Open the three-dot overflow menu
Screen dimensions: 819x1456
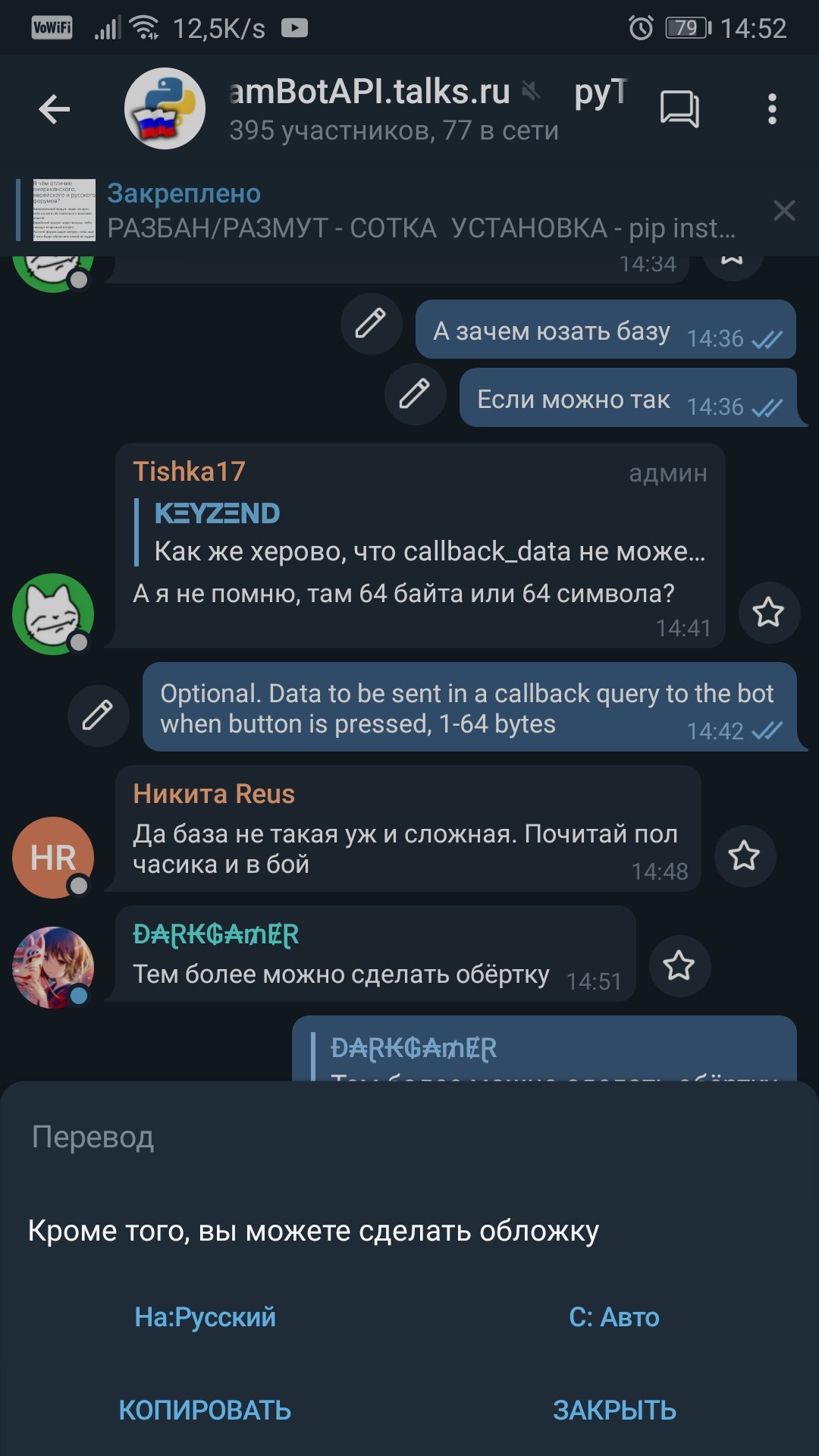772,109
